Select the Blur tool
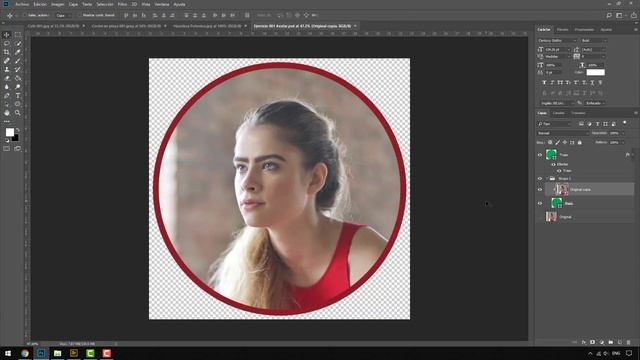 point(7,87)
